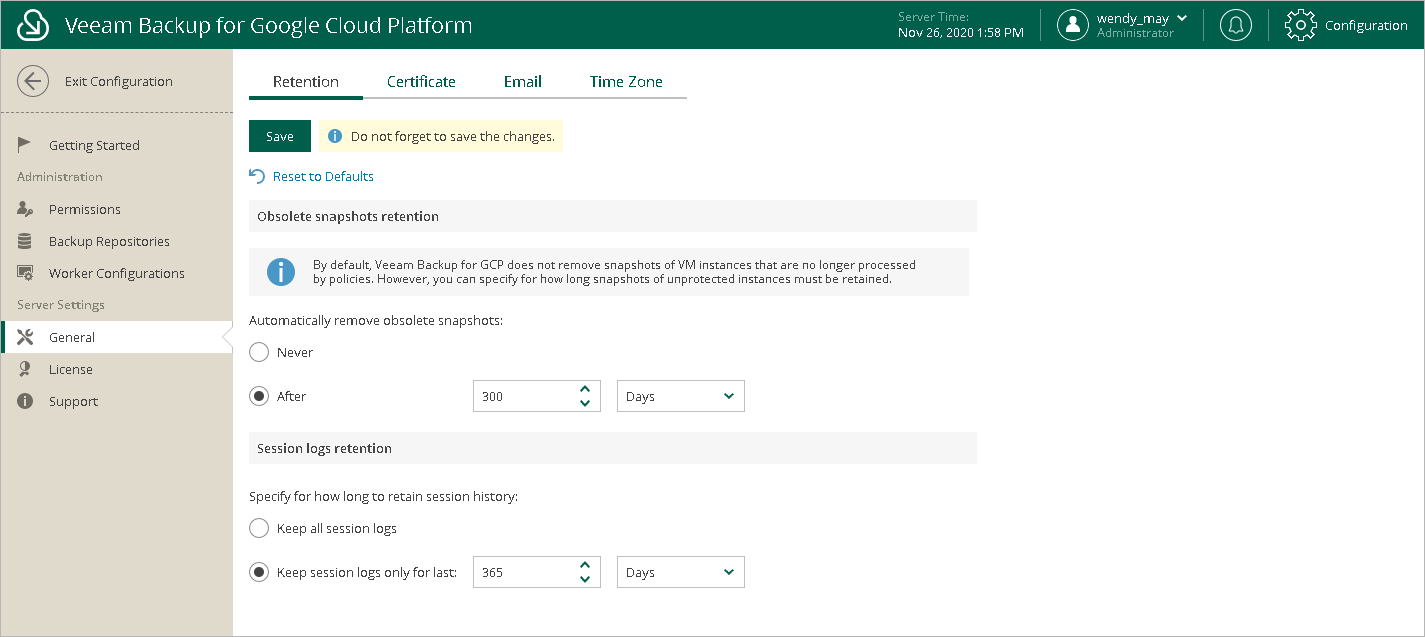
Task: Click the Getting Started flag icon
Action: [x=25, y=145]
